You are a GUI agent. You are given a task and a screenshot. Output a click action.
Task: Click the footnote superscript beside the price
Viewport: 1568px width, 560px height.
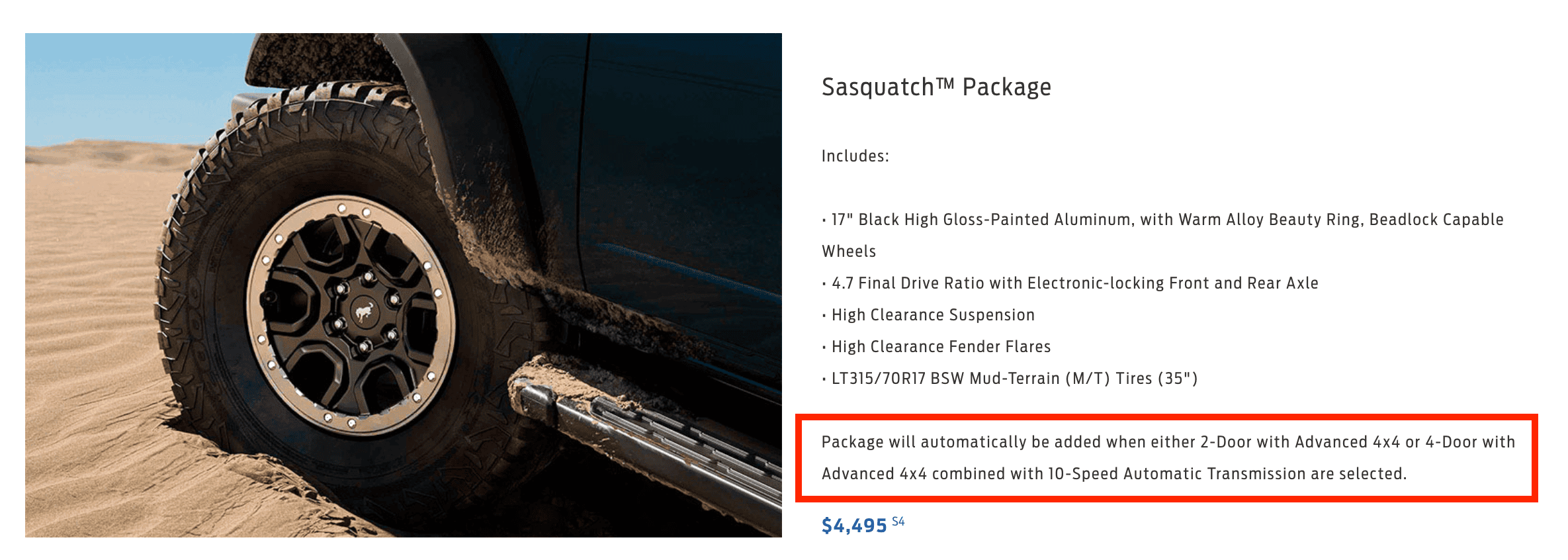click(x=898, y=522)
